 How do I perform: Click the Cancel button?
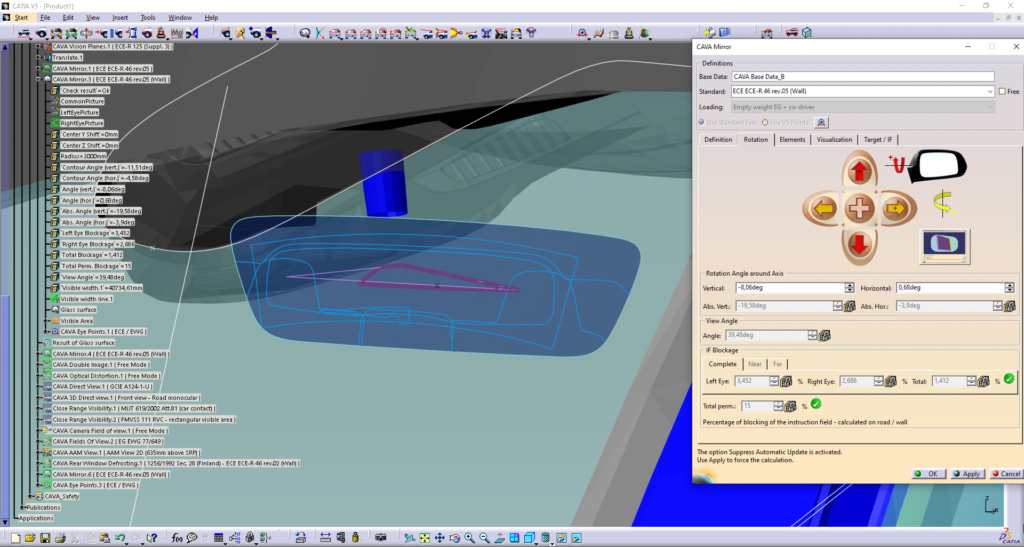pos(1005,474)
